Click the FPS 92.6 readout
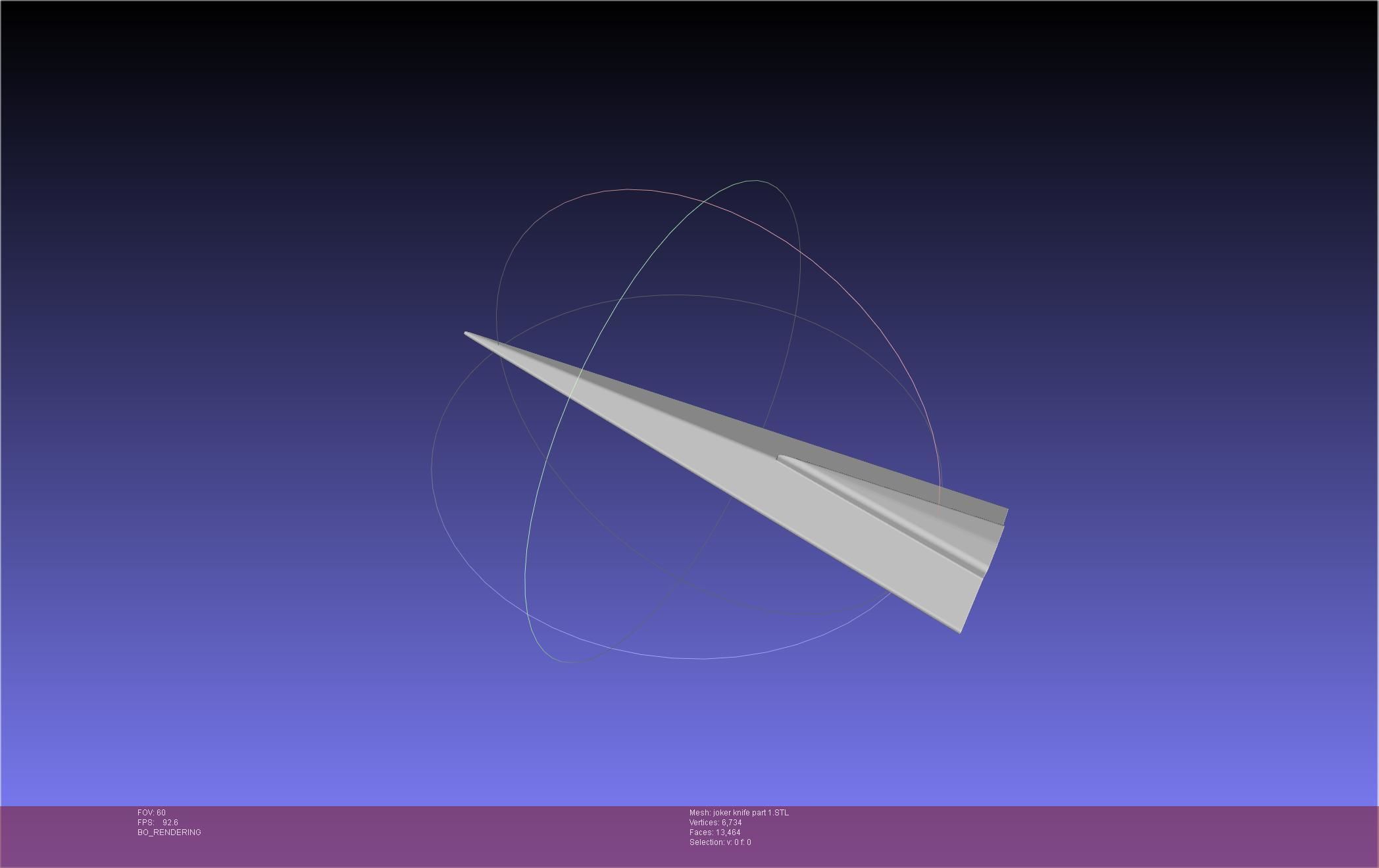 [x=158, y=823]
